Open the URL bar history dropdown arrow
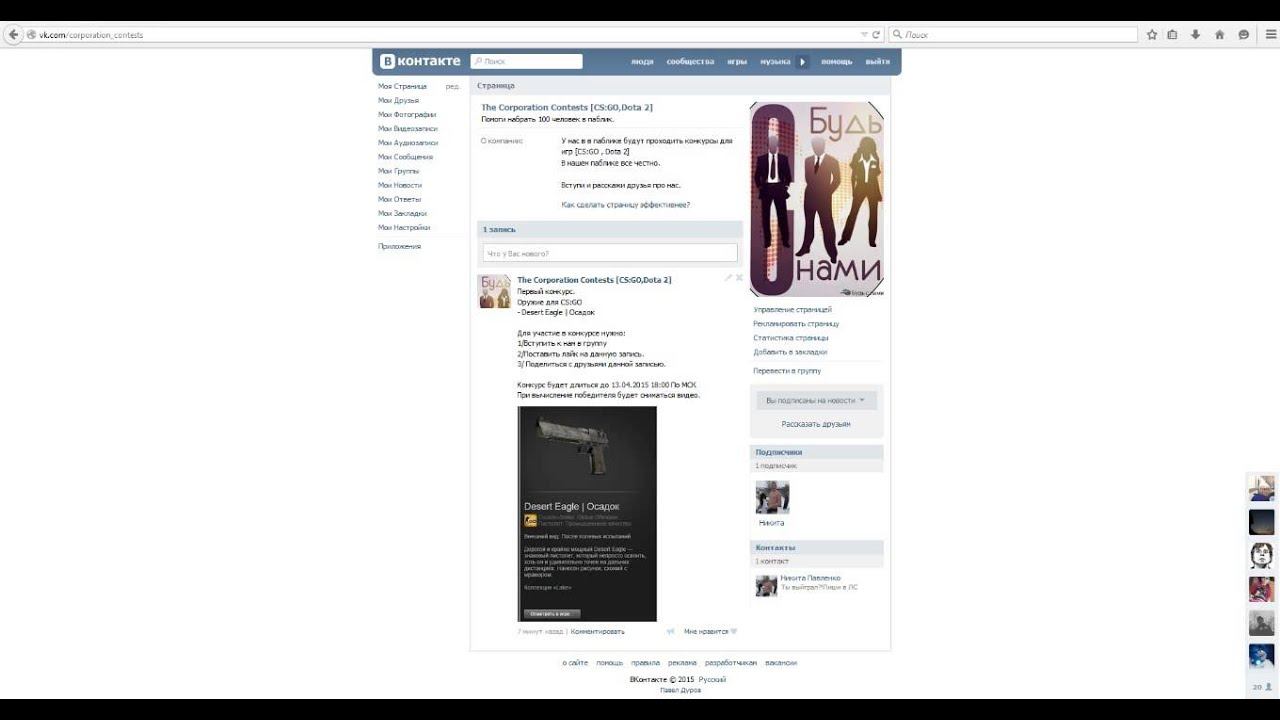The image size is (1280, 720). (864, 34)
